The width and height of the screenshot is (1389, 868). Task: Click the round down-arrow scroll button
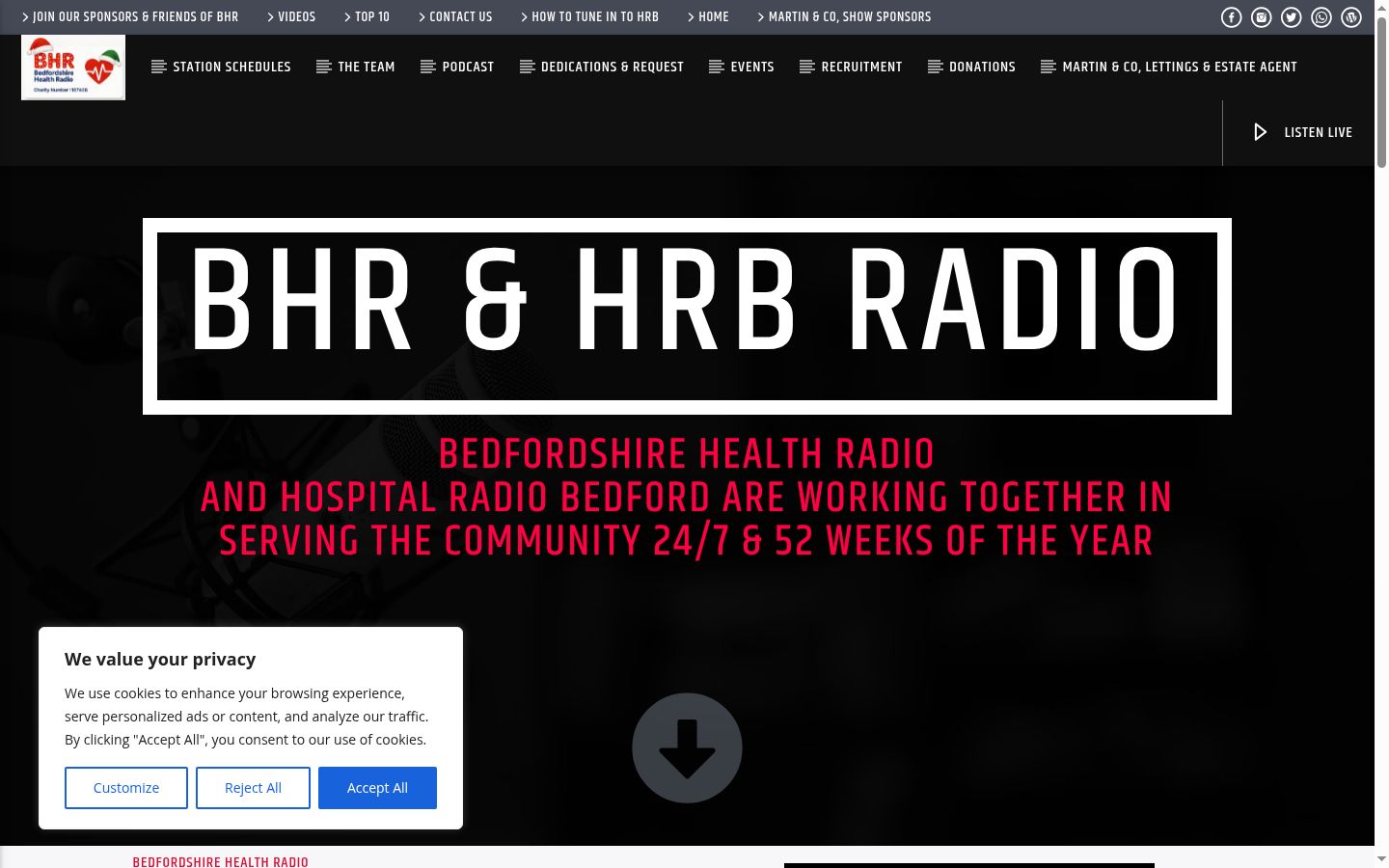click(687, 747)
